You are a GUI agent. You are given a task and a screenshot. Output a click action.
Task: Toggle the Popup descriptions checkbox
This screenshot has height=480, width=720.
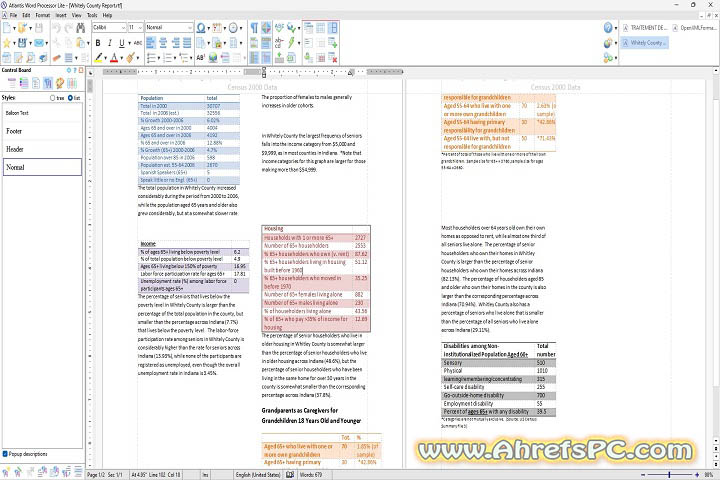point(5,454)
